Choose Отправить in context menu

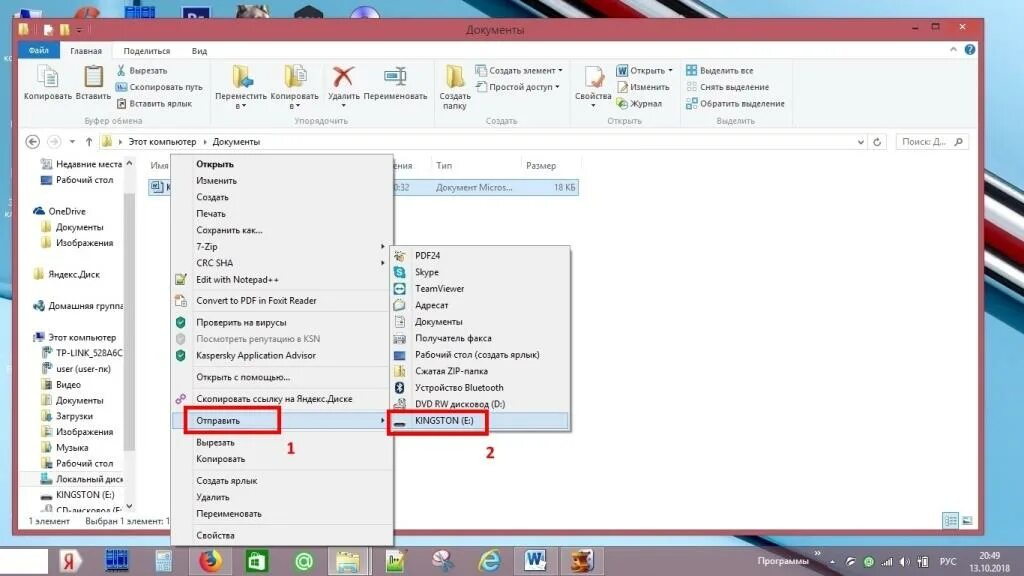tap(282, 421)
